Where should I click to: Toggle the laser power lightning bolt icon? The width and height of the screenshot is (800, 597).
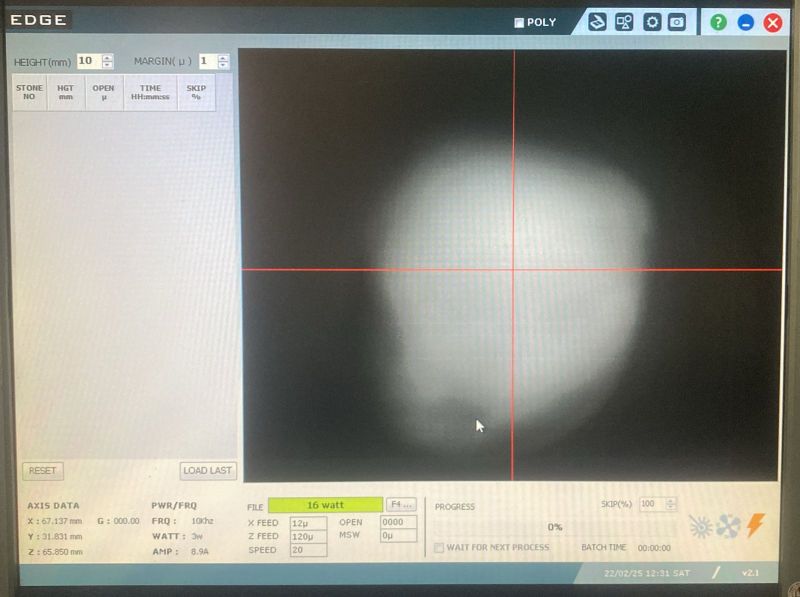(x=756, y=525)
